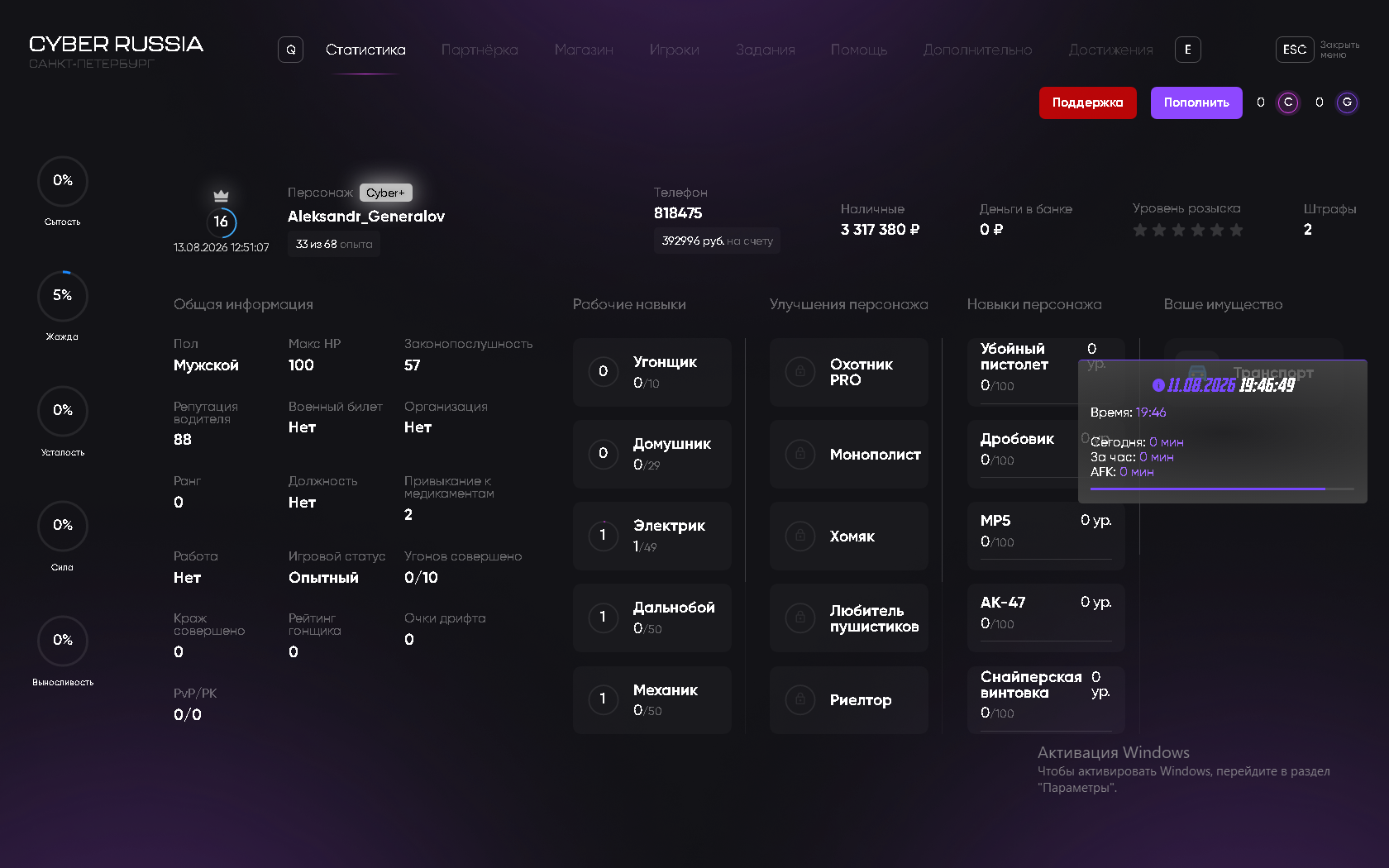
Task: Go to the Игроки tab
Action: click(675, 50)
